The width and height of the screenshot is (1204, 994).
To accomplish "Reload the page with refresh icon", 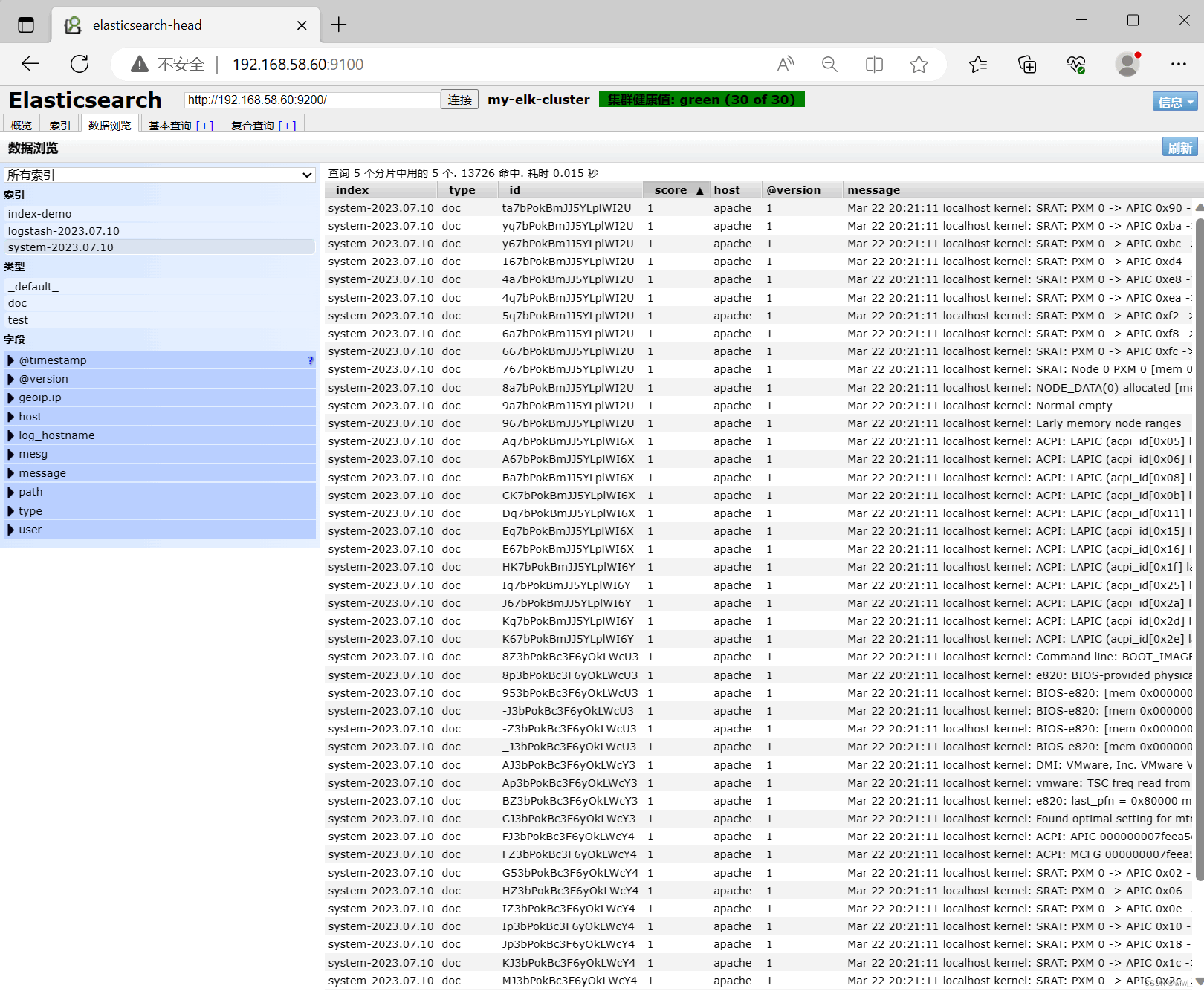I will point(80,64).
